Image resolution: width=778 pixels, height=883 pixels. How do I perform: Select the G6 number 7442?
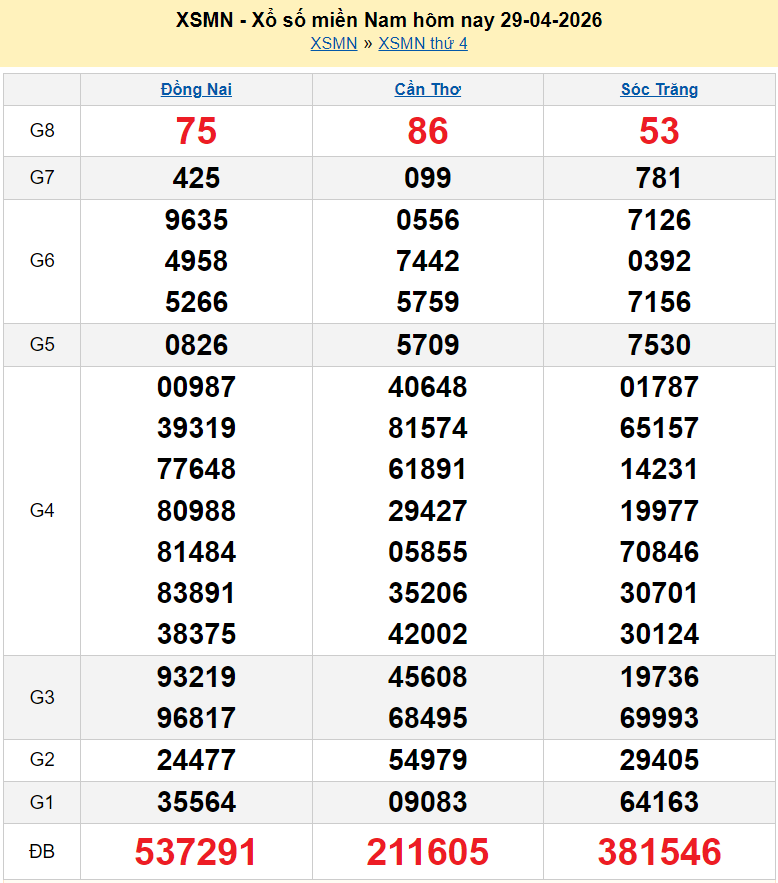(x=427, y=261)
